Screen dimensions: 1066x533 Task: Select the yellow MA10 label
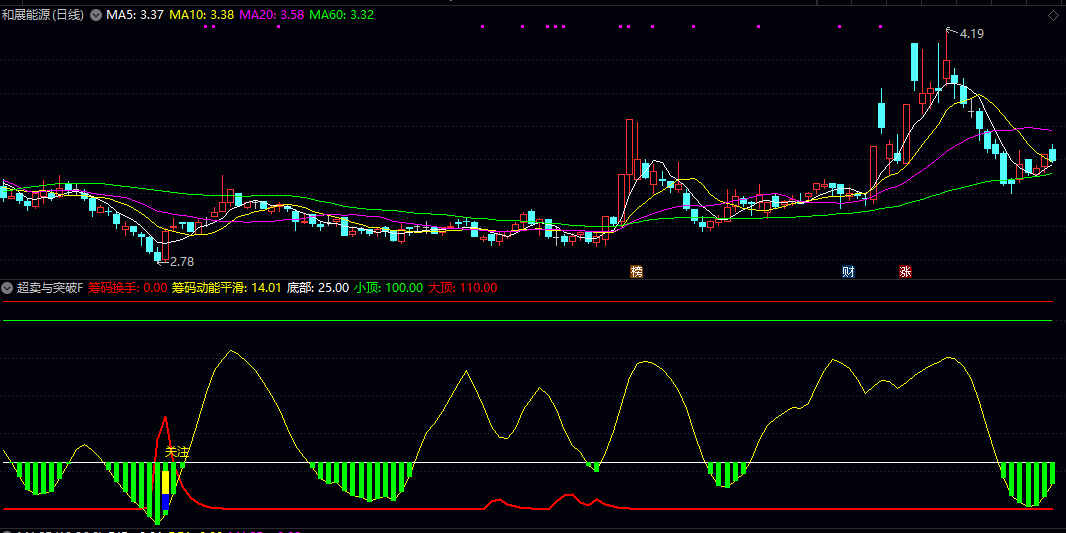[x=202, y=15]
